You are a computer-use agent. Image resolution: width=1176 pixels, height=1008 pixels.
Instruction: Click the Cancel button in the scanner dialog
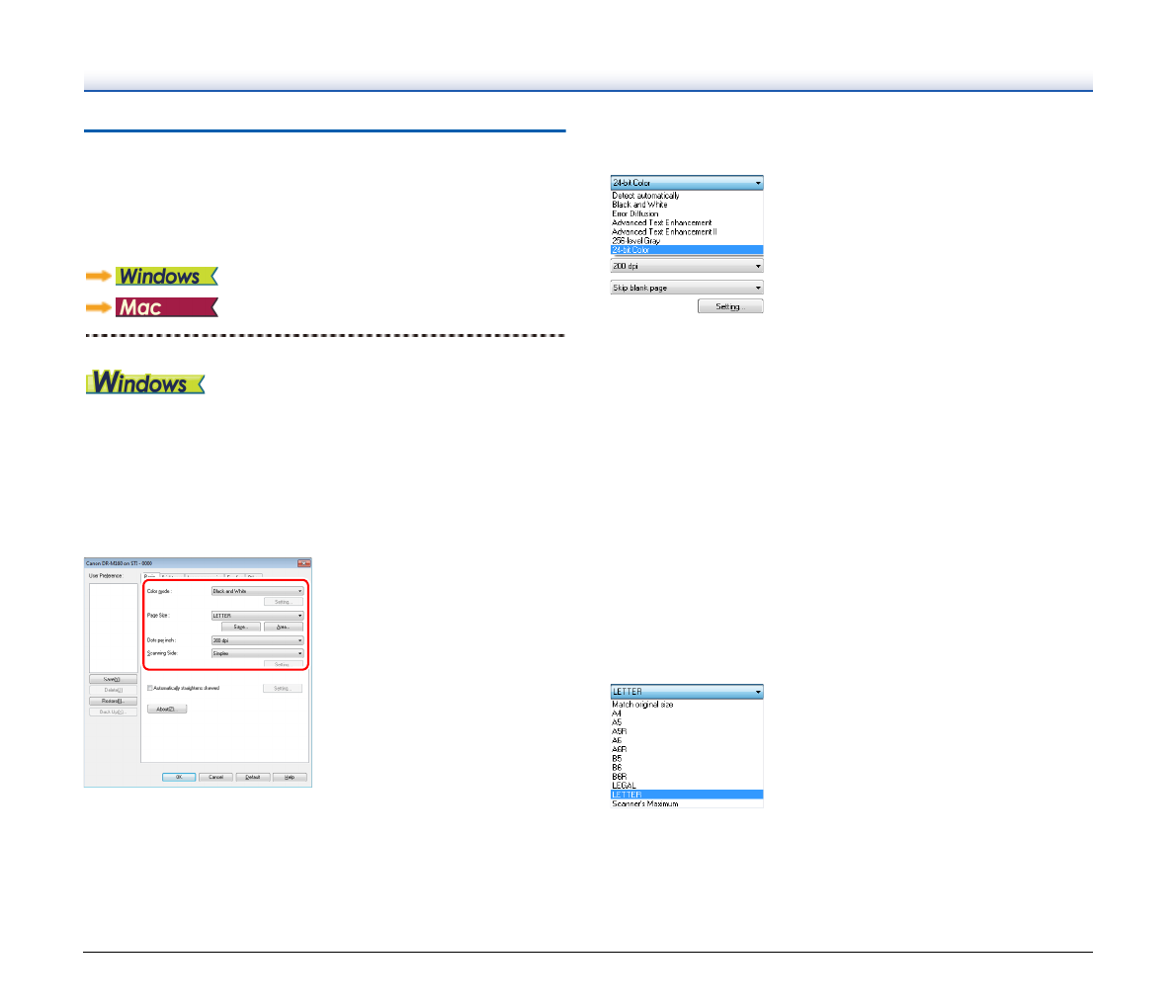click(215, 777)
